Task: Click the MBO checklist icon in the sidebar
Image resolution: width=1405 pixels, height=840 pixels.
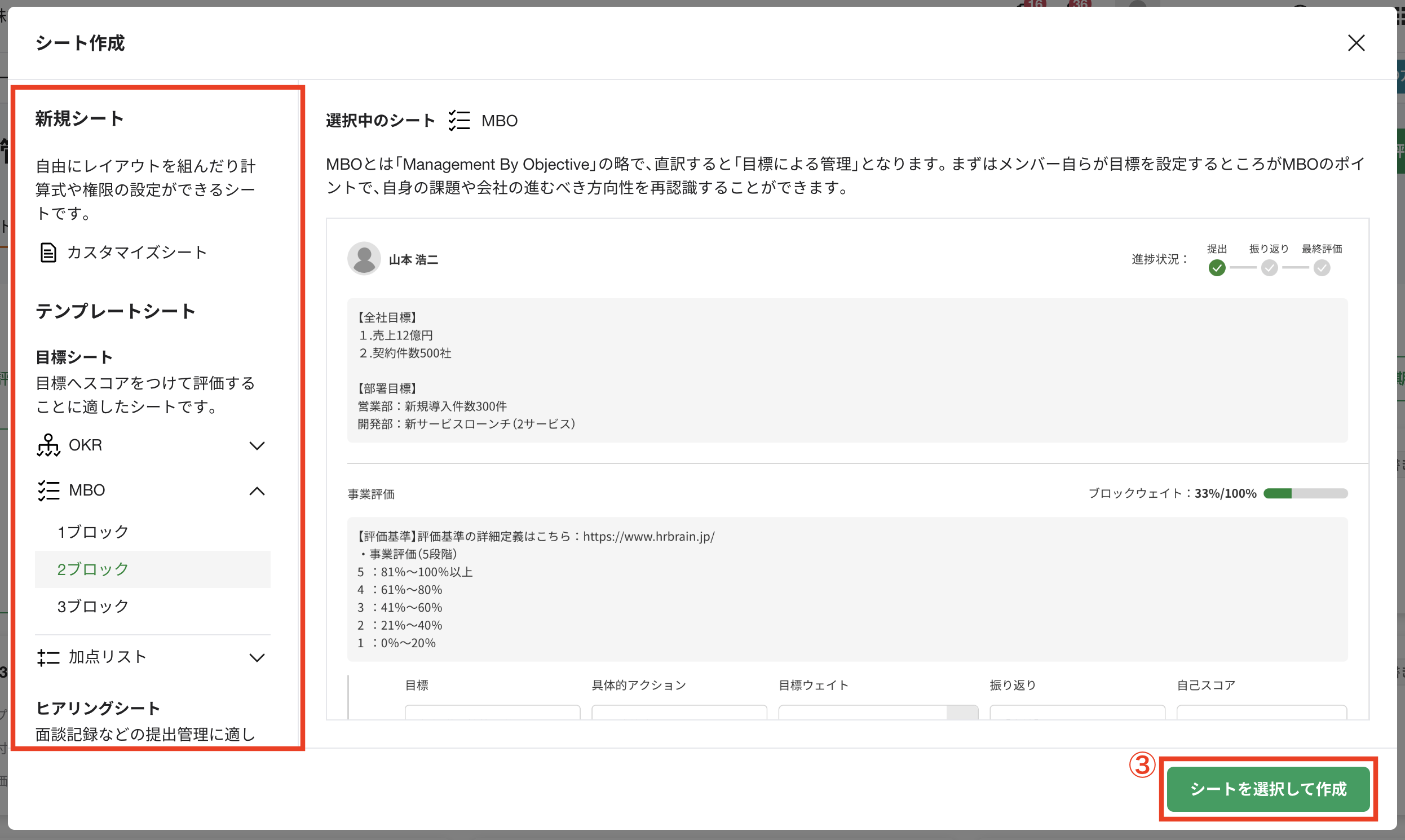Action: coord(48,490)
